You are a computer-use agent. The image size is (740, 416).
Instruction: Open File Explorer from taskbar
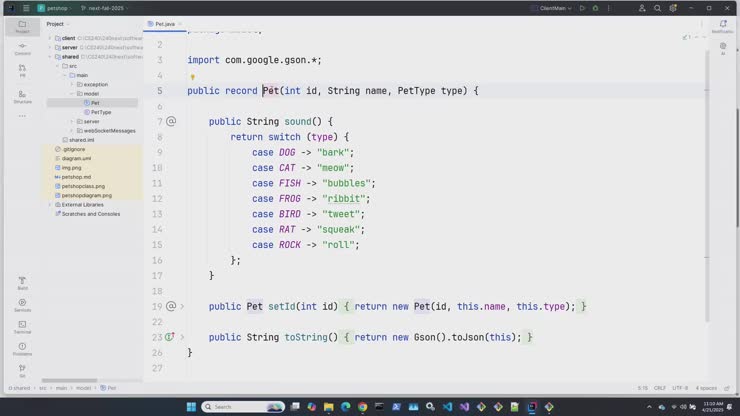[x=328, y=407]
